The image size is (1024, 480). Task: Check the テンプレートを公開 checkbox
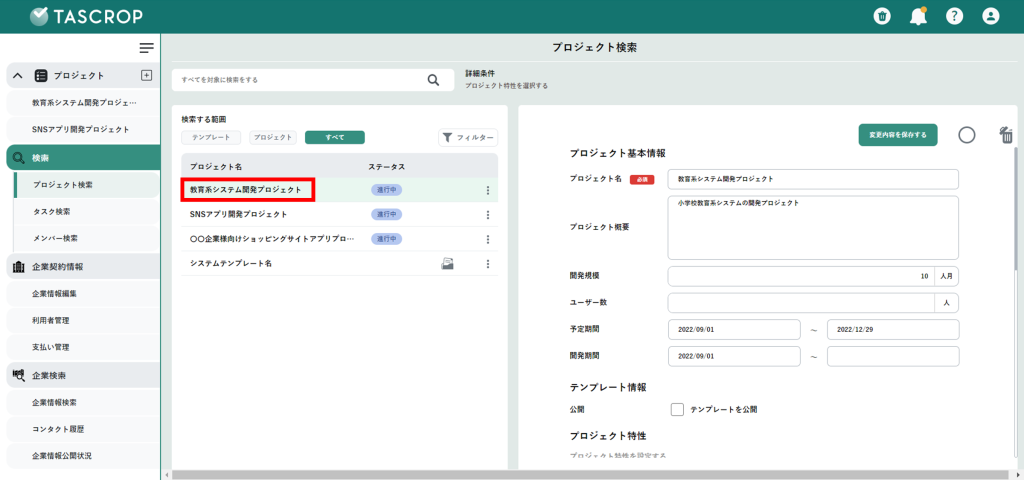click(677, 409)
